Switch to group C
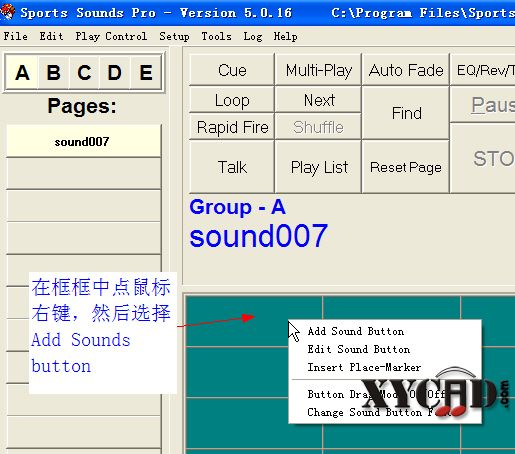The image size is (515, 454). pyautogui.click(x=84, y=72)
